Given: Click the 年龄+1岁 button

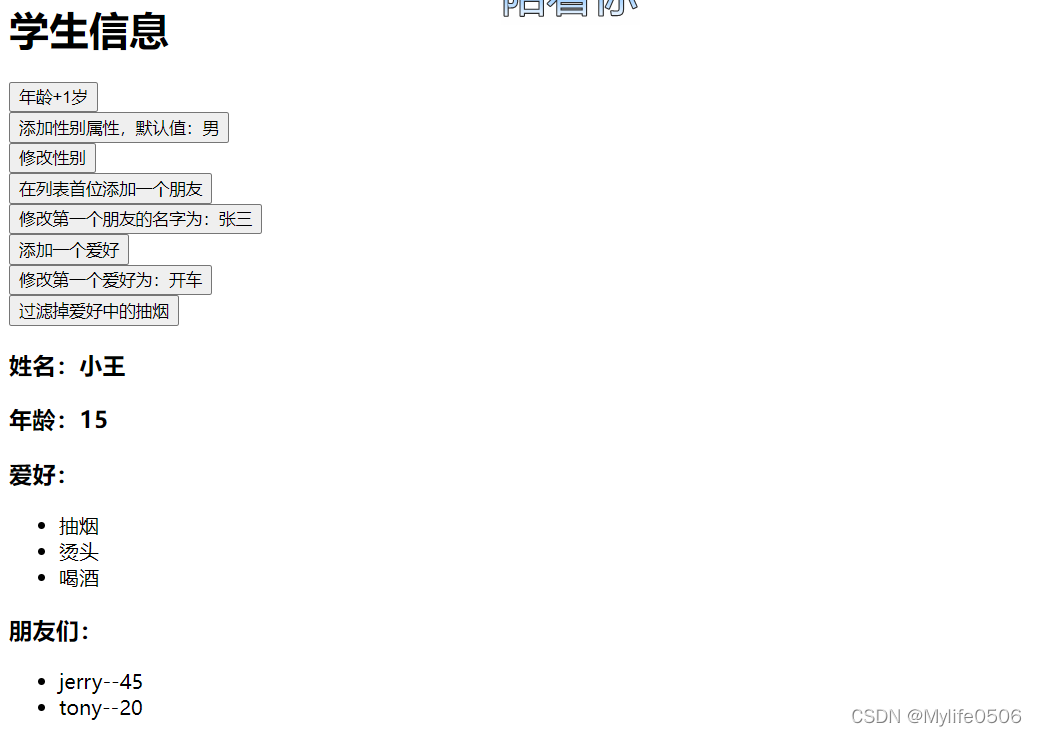Looking at the screenshot, I should pyautogui.click(x=54, y=97).
